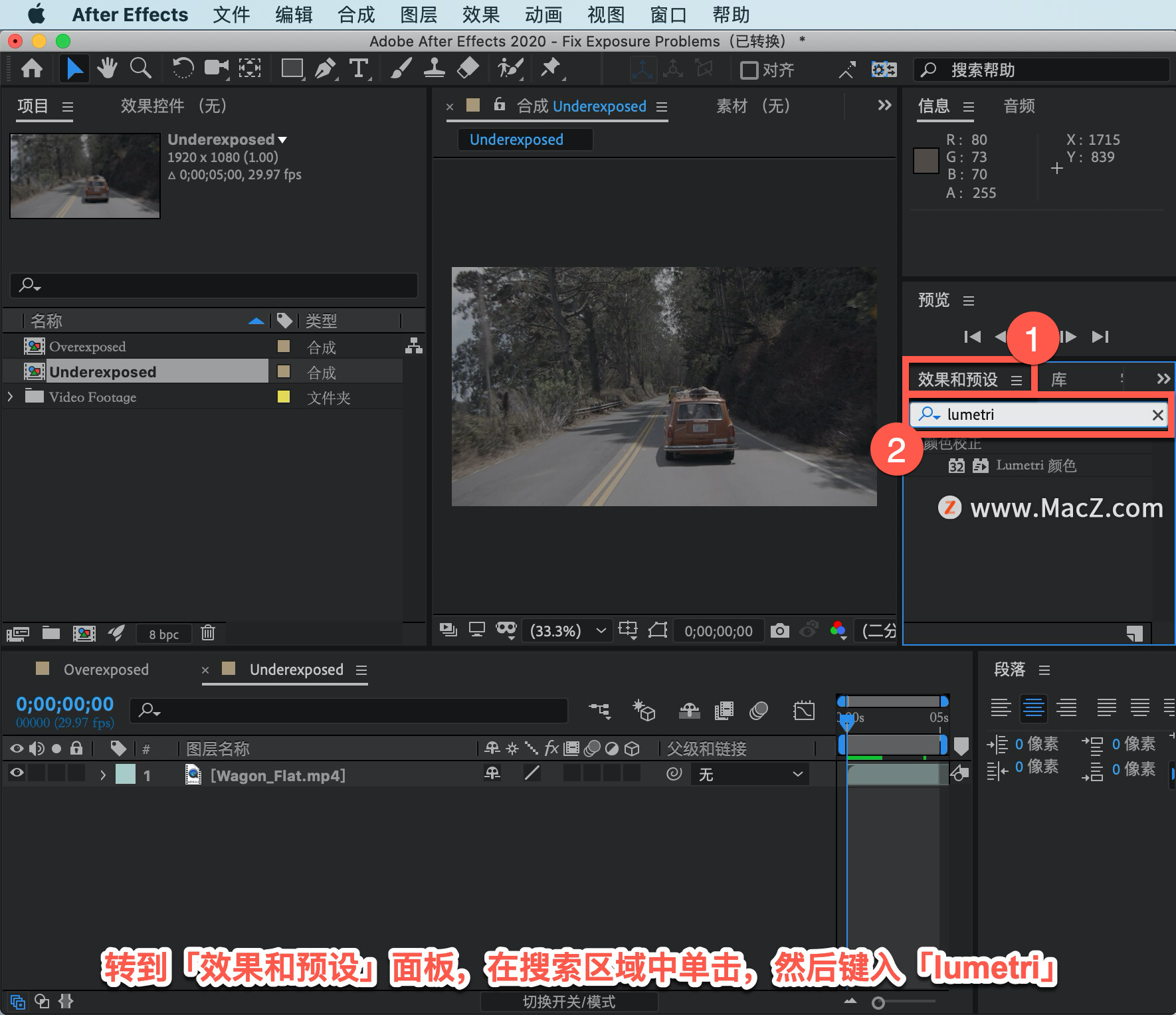Click the 切换开关/模式 button
The height and width of the screenshot is (1015, 1176).
[x=569, y=1002]
